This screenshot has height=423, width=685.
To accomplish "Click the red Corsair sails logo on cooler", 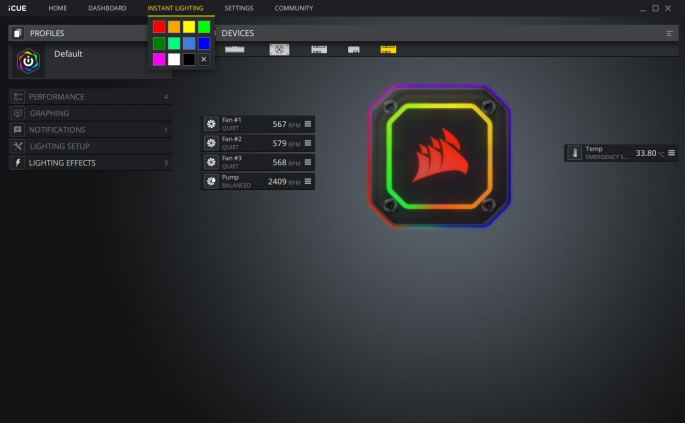I will 440,155.
